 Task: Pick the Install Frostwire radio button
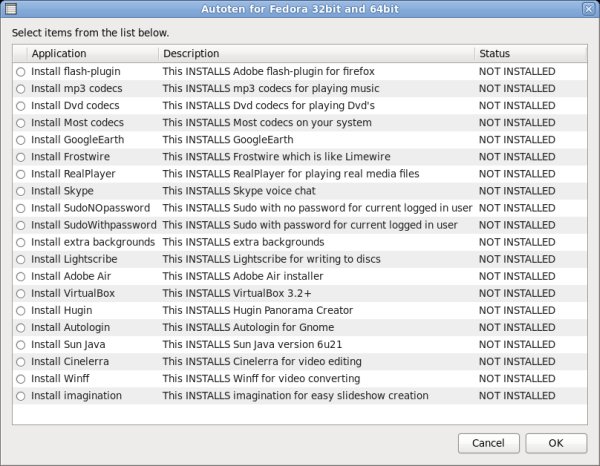pos(21,157)
